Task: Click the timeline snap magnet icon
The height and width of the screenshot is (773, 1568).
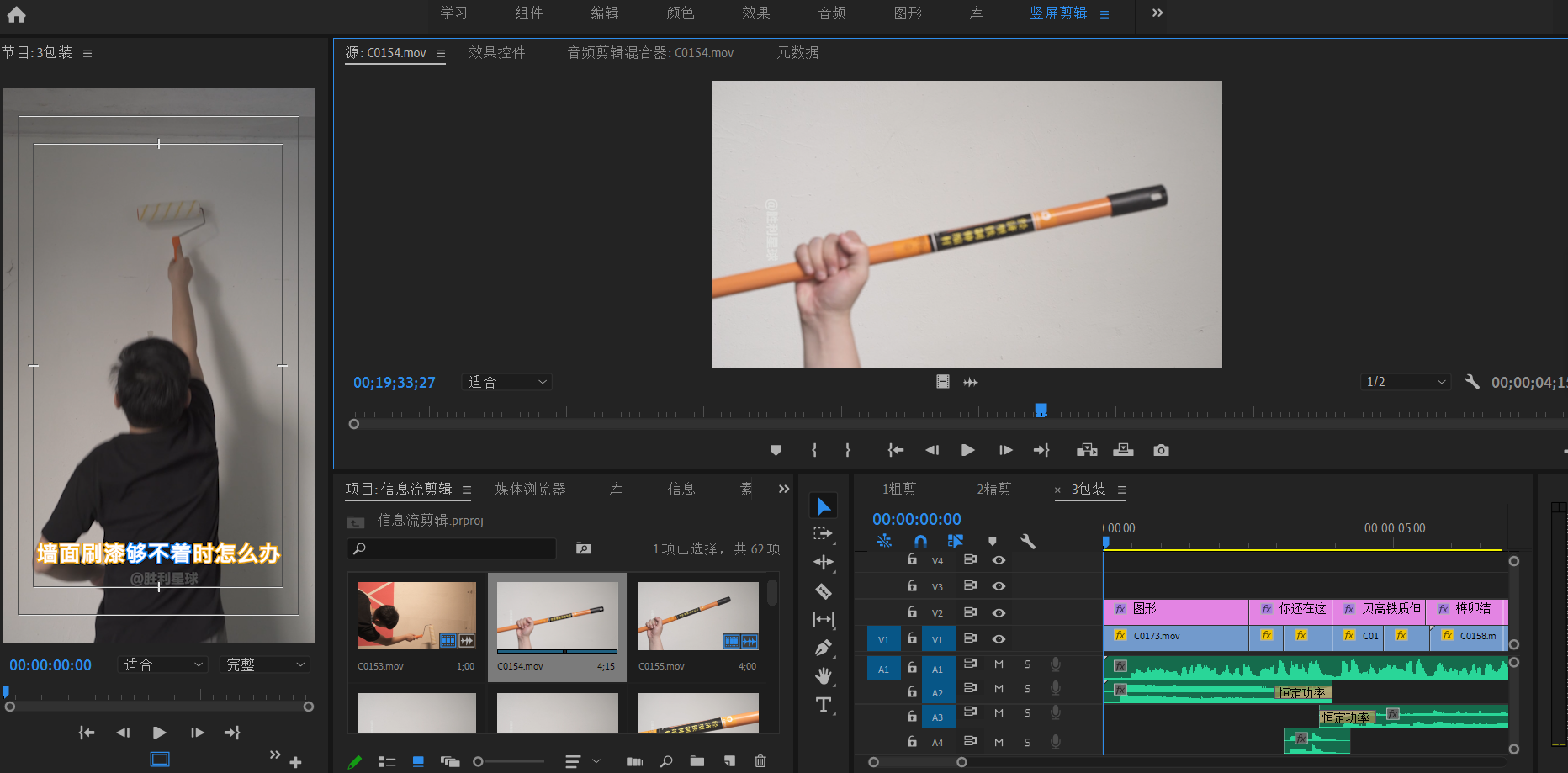Action: tap(920, 541)
